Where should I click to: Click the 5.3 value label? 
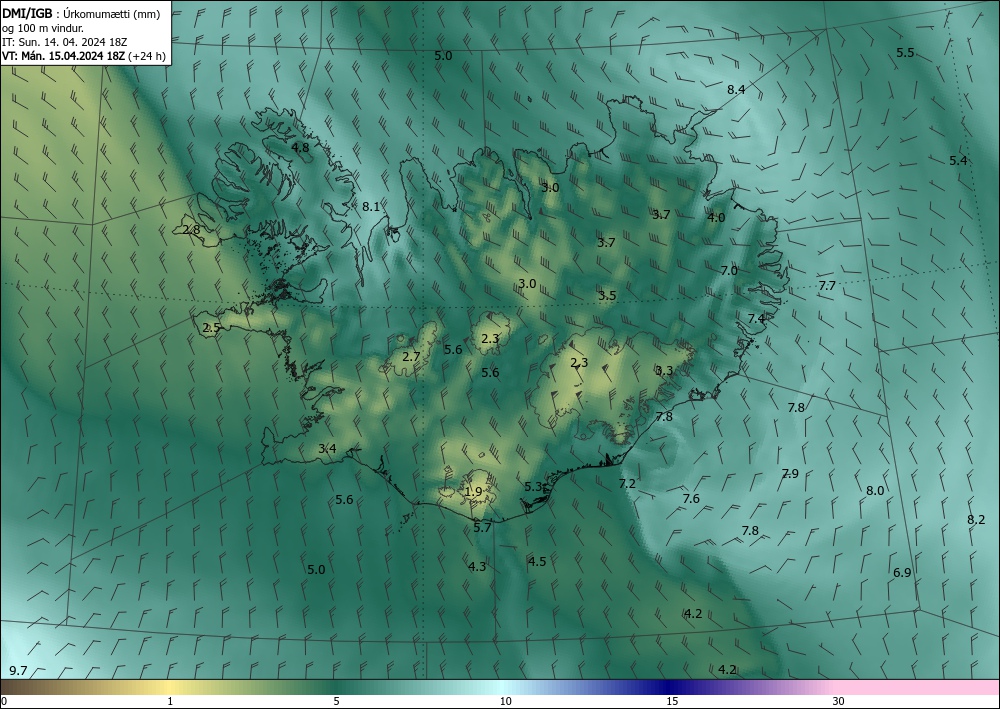coord(533,487)
